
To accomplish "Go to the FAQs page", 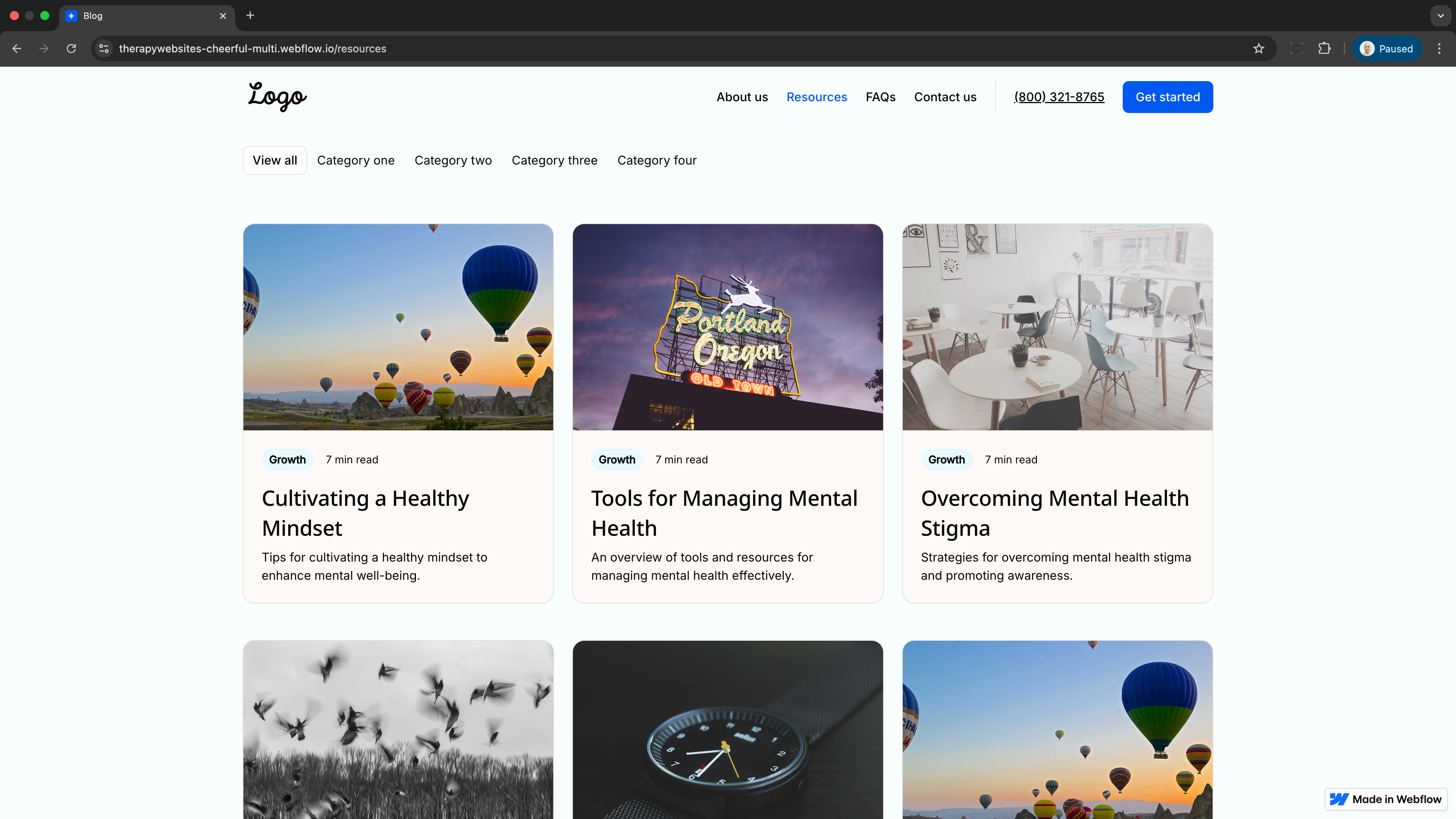I will tap(880, 97).
